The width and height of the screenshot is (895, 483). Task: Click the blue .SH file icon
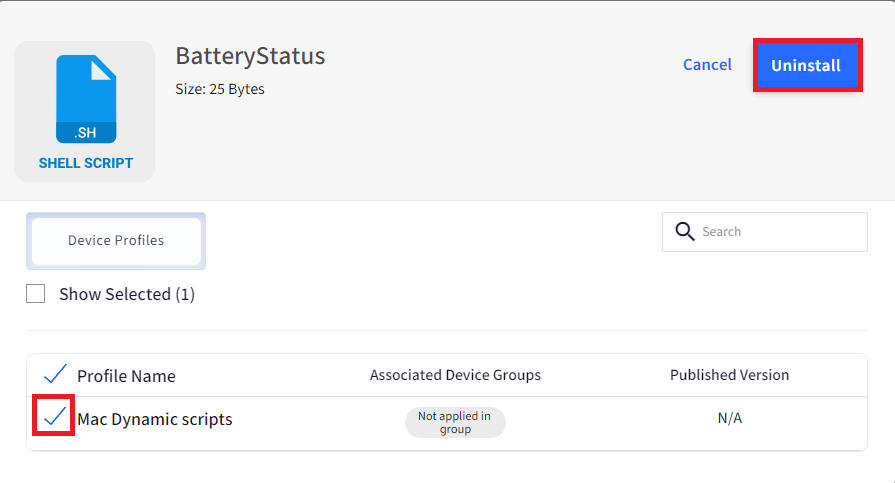tap(86, 99)
